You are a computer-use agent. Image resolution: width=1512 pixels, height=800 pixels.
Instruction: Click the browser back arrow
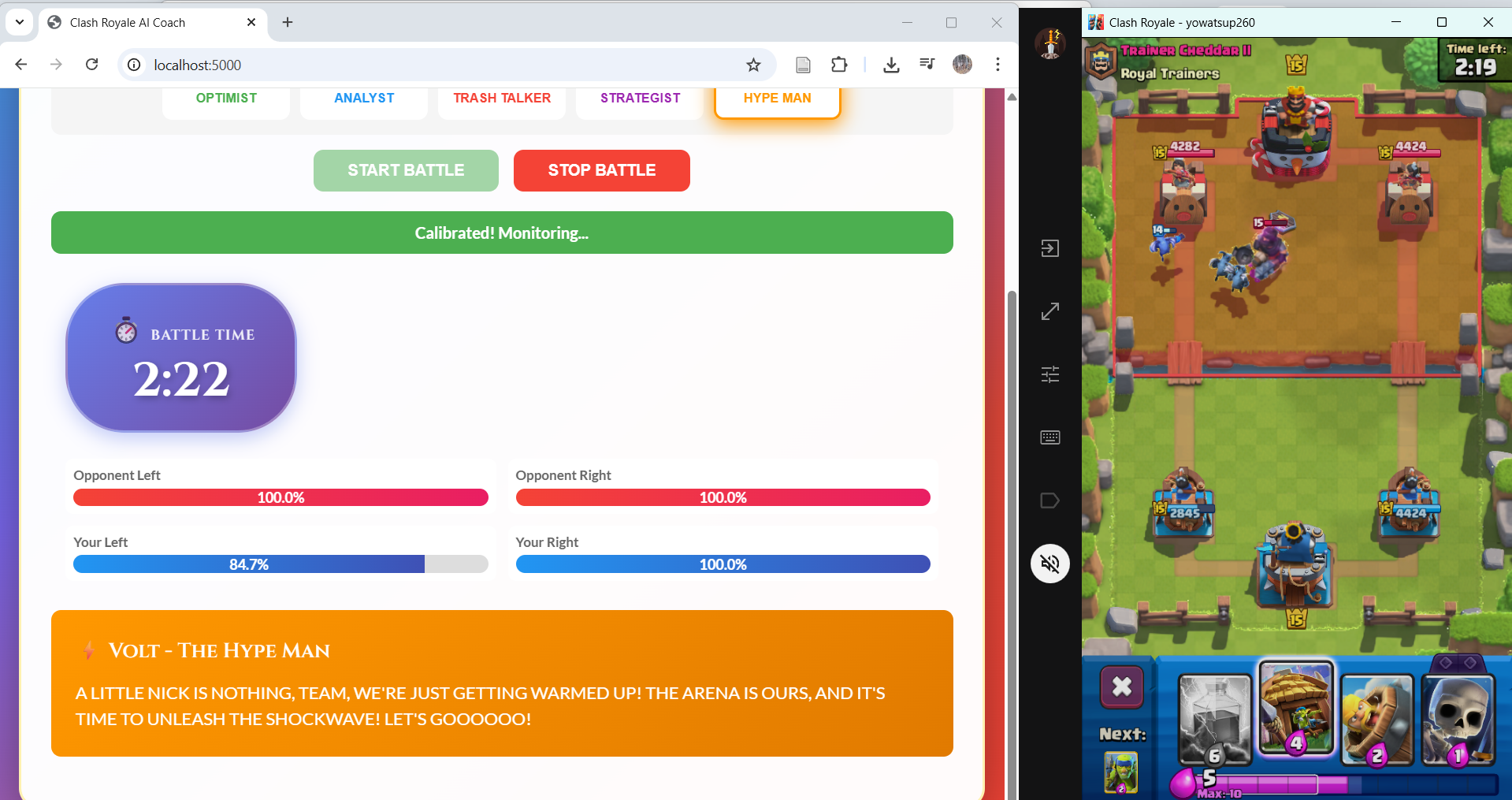tap(21, 65)
